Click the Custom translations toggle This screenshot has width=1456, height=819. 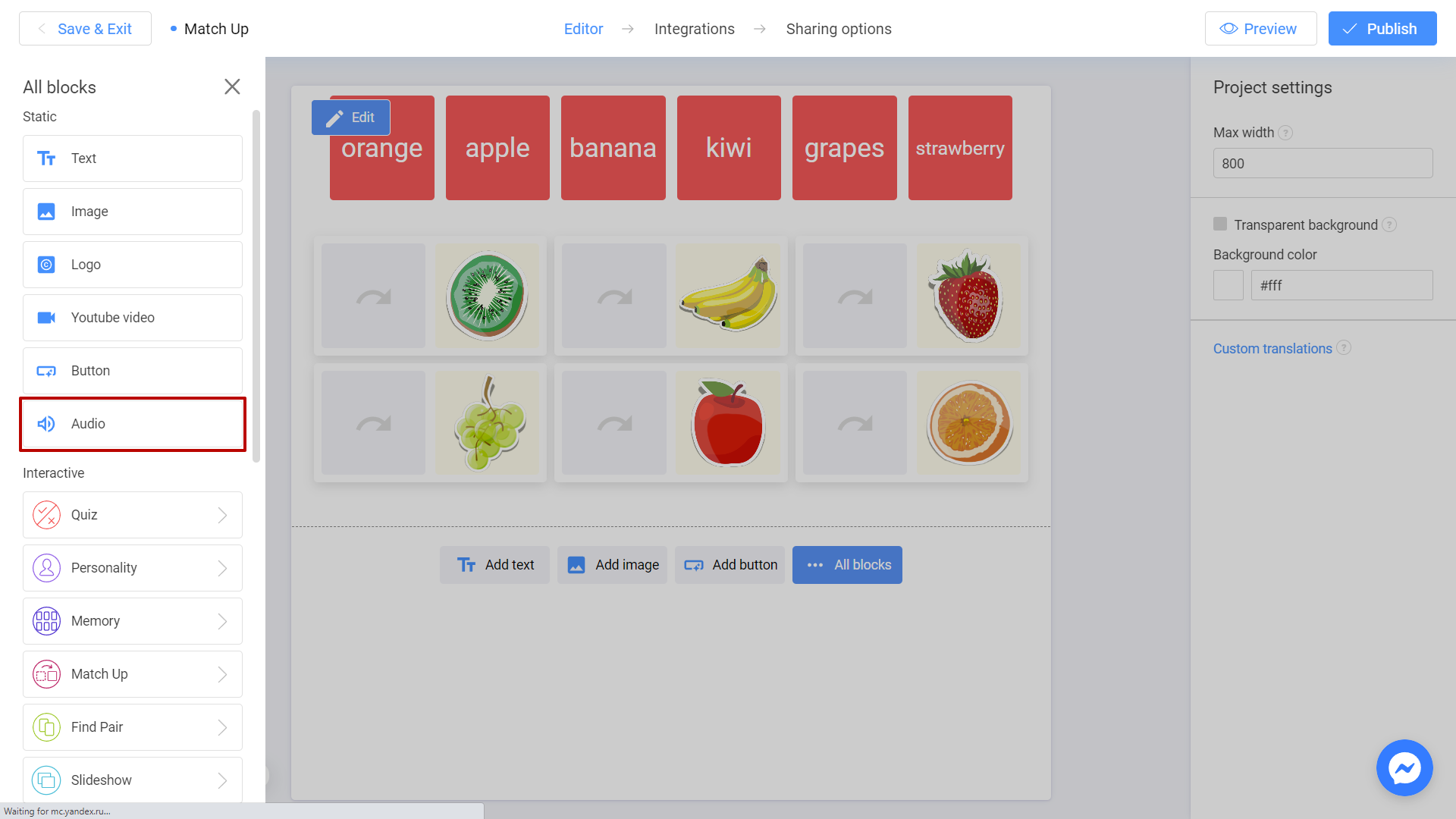1273,349
